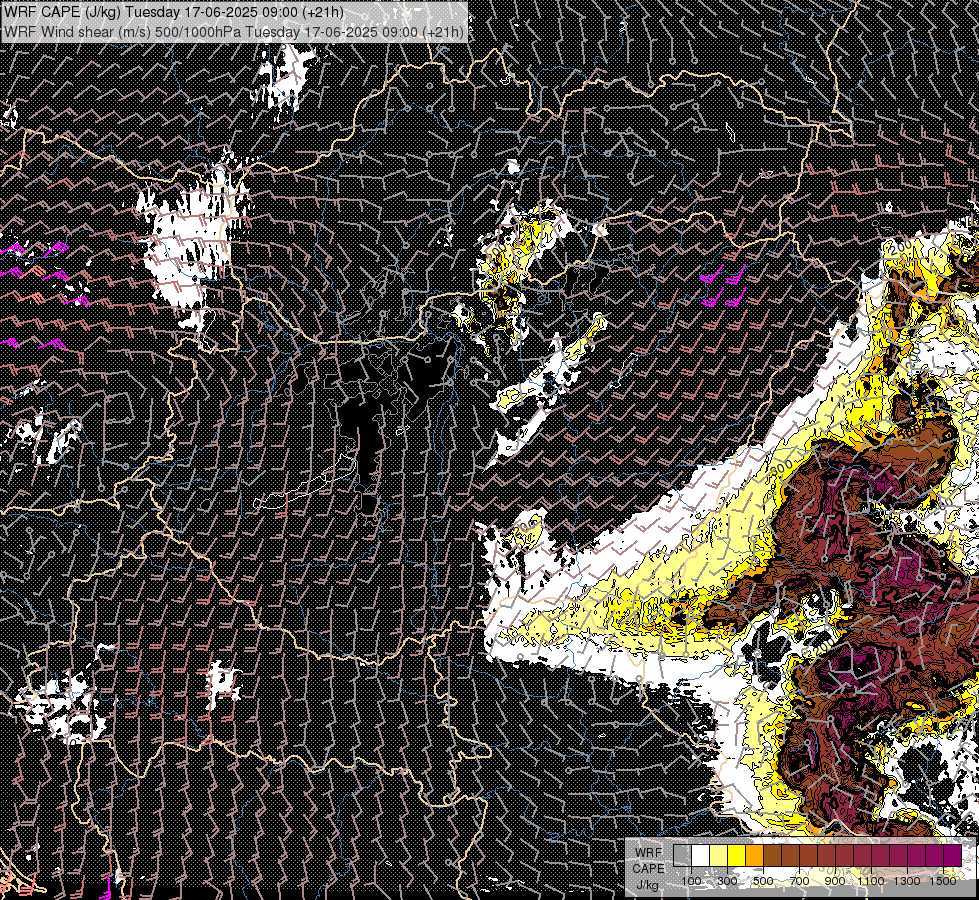Click the '900' legend value label
The width and height of the screenshot is (979, 900).
[835, 881]
